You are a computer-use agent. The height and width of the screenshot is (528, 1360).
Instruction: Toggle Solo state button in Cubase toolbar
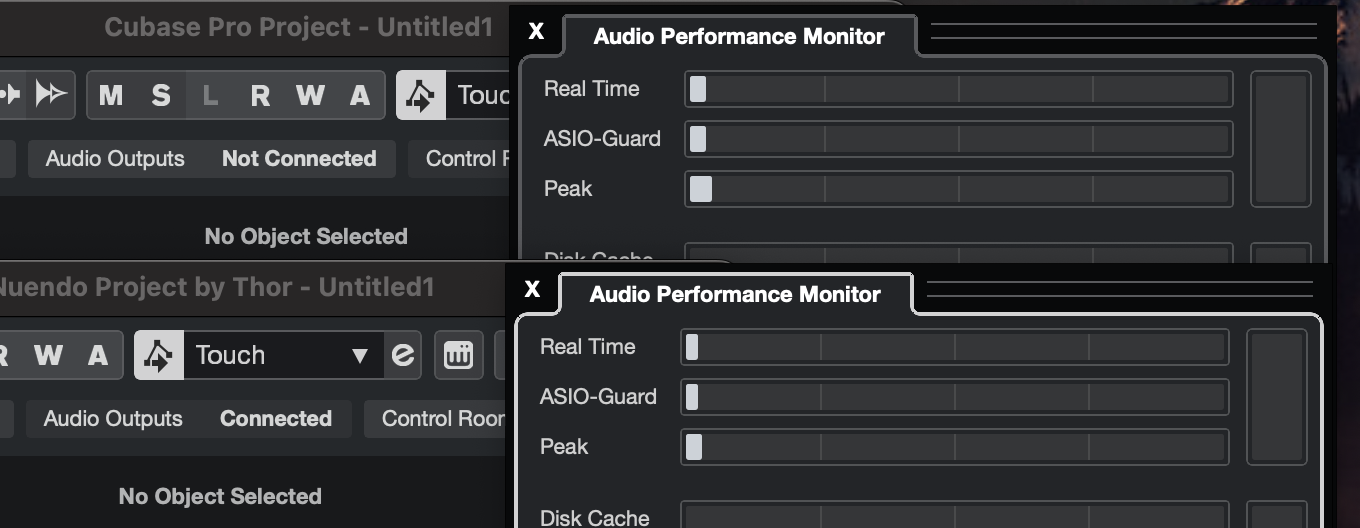[x=161, y=95]
